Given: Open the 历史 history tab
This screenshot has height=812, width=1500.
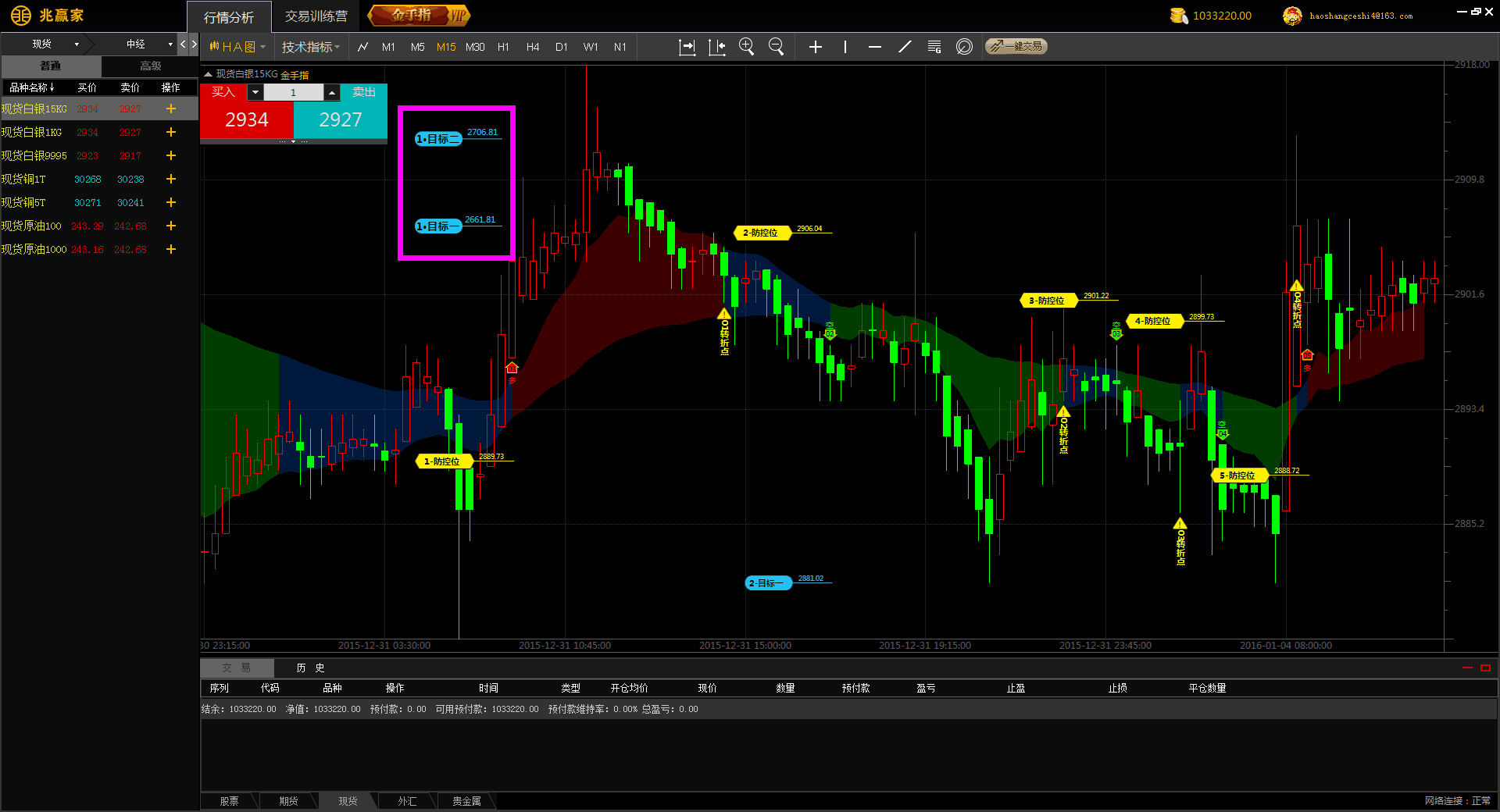Looking at the screenshot, I should pos(311,668).
